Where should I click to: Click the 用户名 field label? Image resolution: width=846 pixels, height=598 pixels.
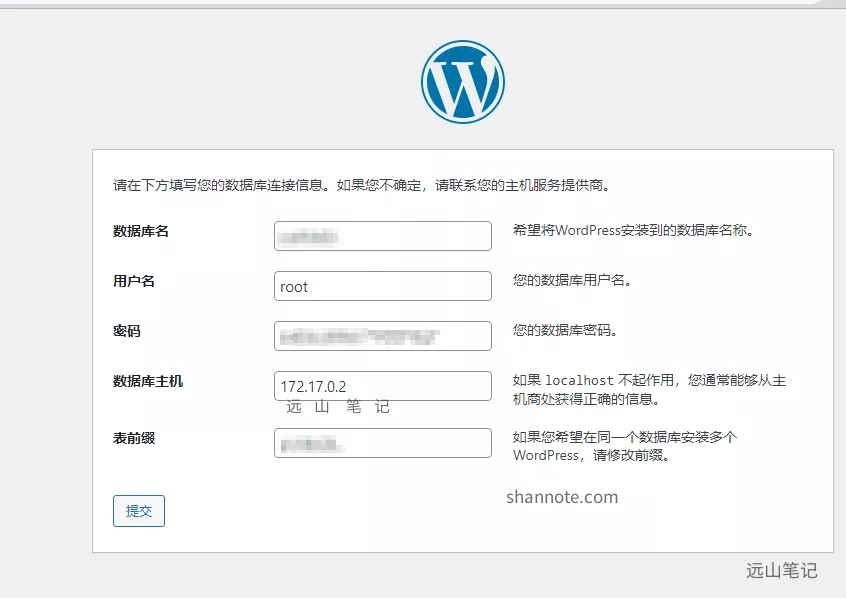click(134, 281)
